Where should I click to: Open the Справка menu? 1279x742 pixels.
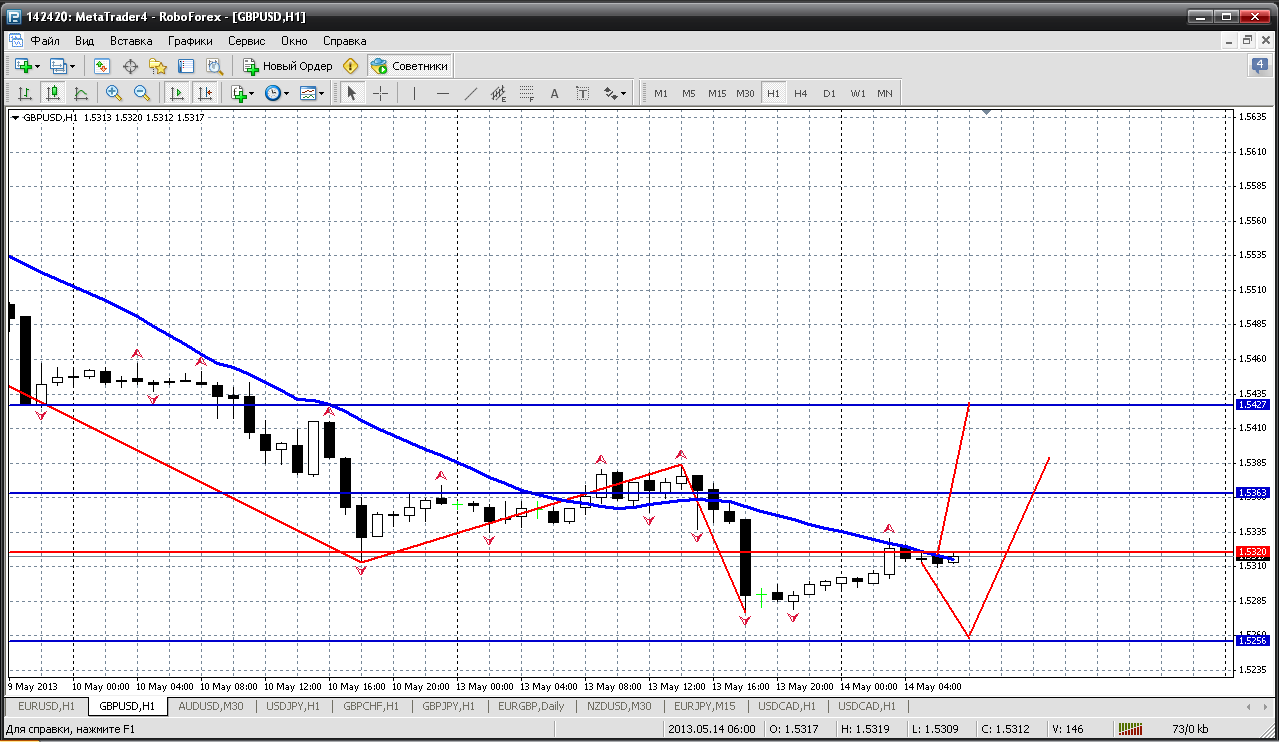345,41
